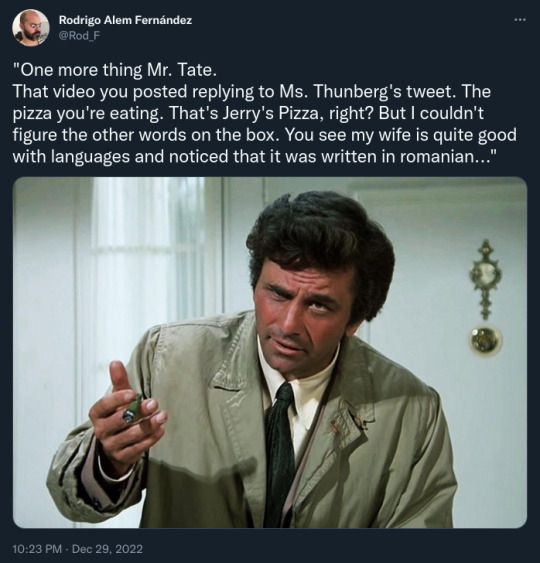Click the display name Rodrigo Alem Fernández
This screenshot has width=540, height=563.
125,20
